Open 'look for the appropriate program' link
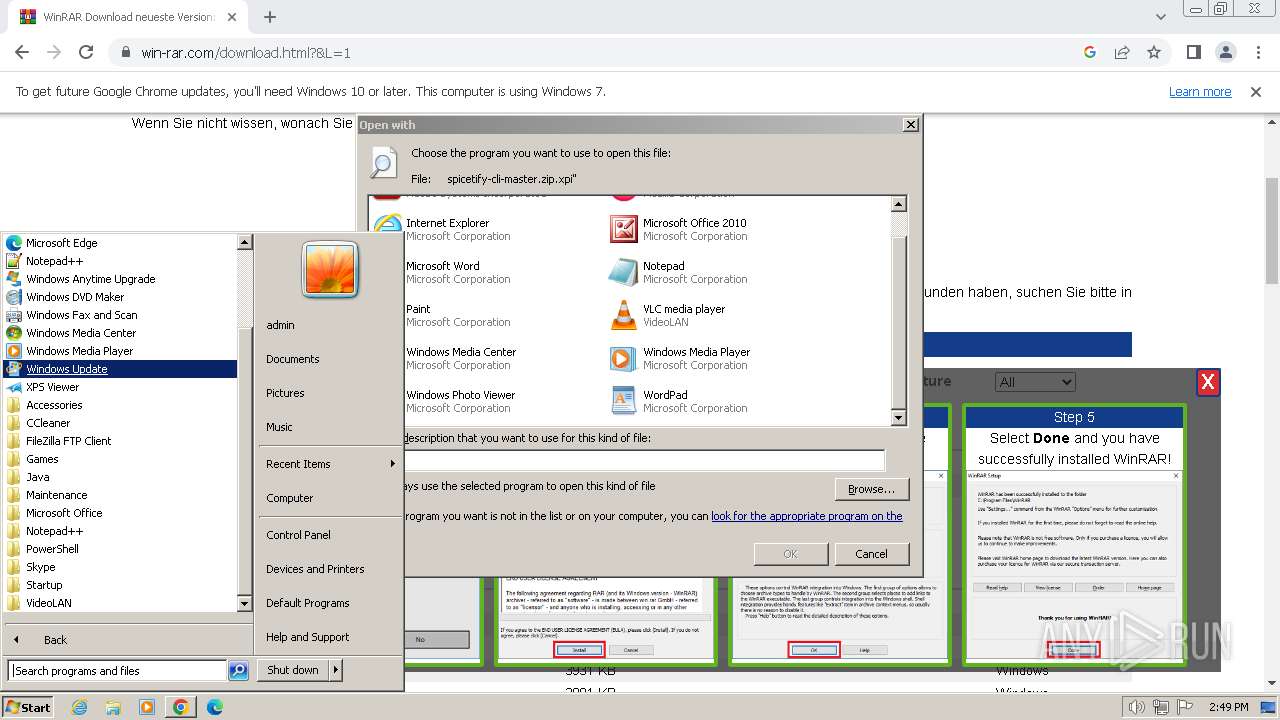 [x=807, y=516]
